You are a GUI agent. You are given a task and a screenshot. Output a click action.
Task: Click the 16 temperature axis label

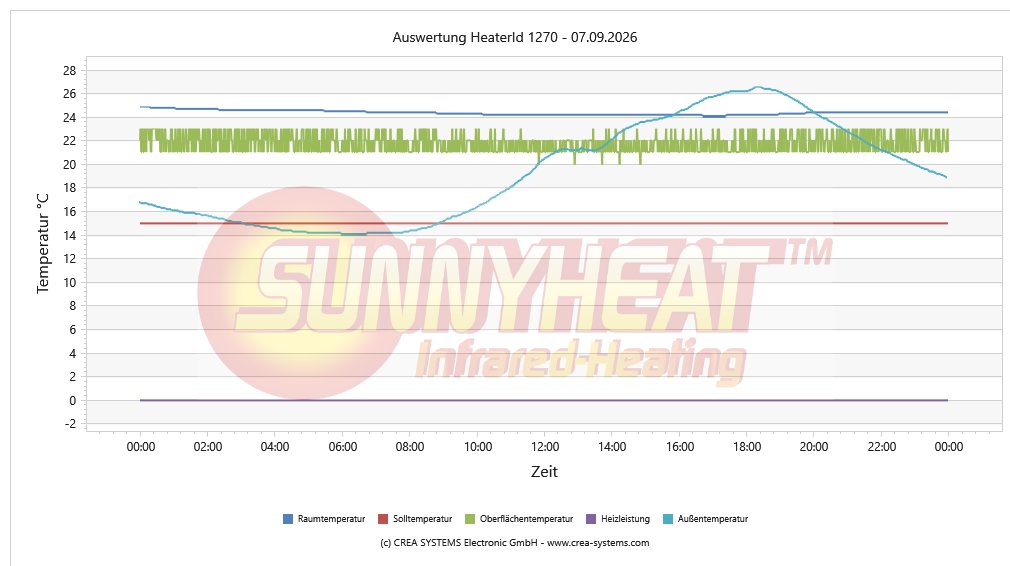click(x=70, y=212)
